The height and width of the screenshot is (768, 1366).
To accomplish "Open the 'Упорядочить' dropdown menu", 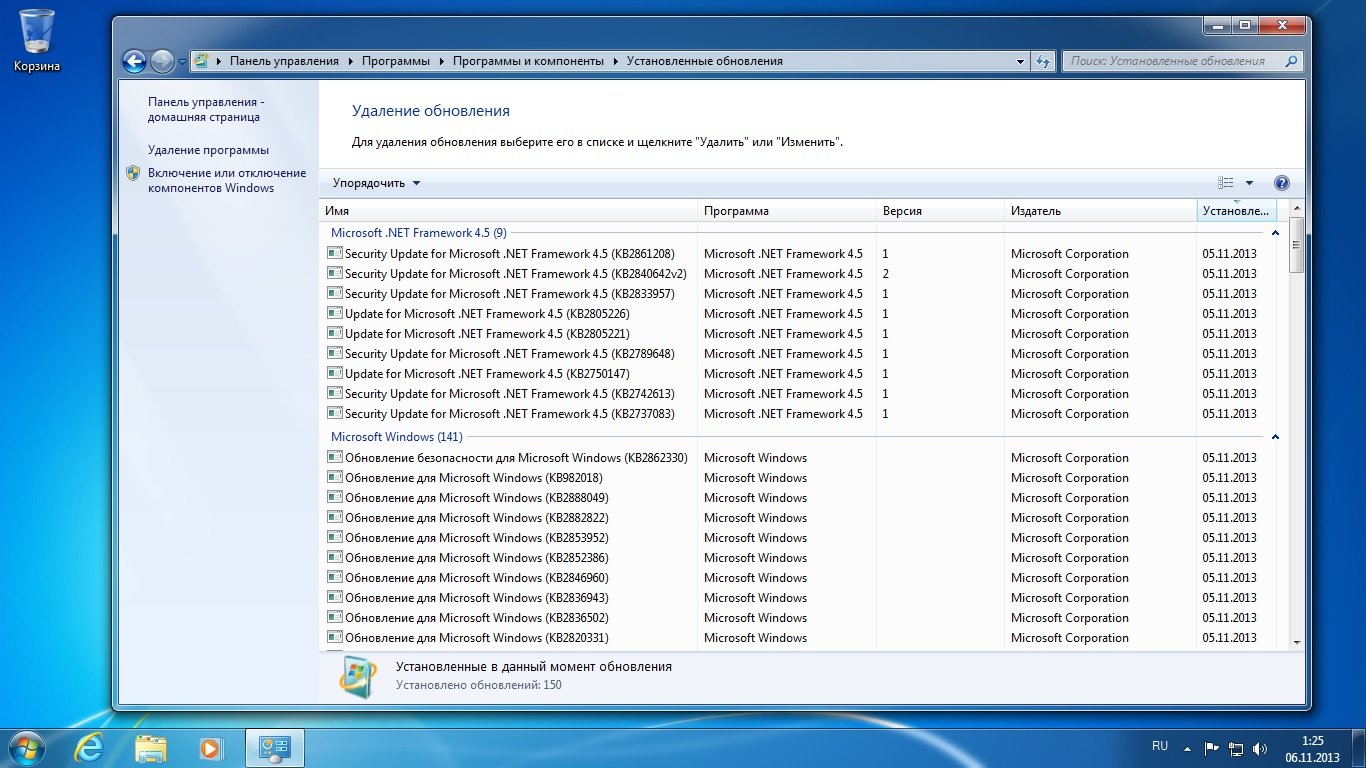I will pyautogui.click(x=376, y=183).
